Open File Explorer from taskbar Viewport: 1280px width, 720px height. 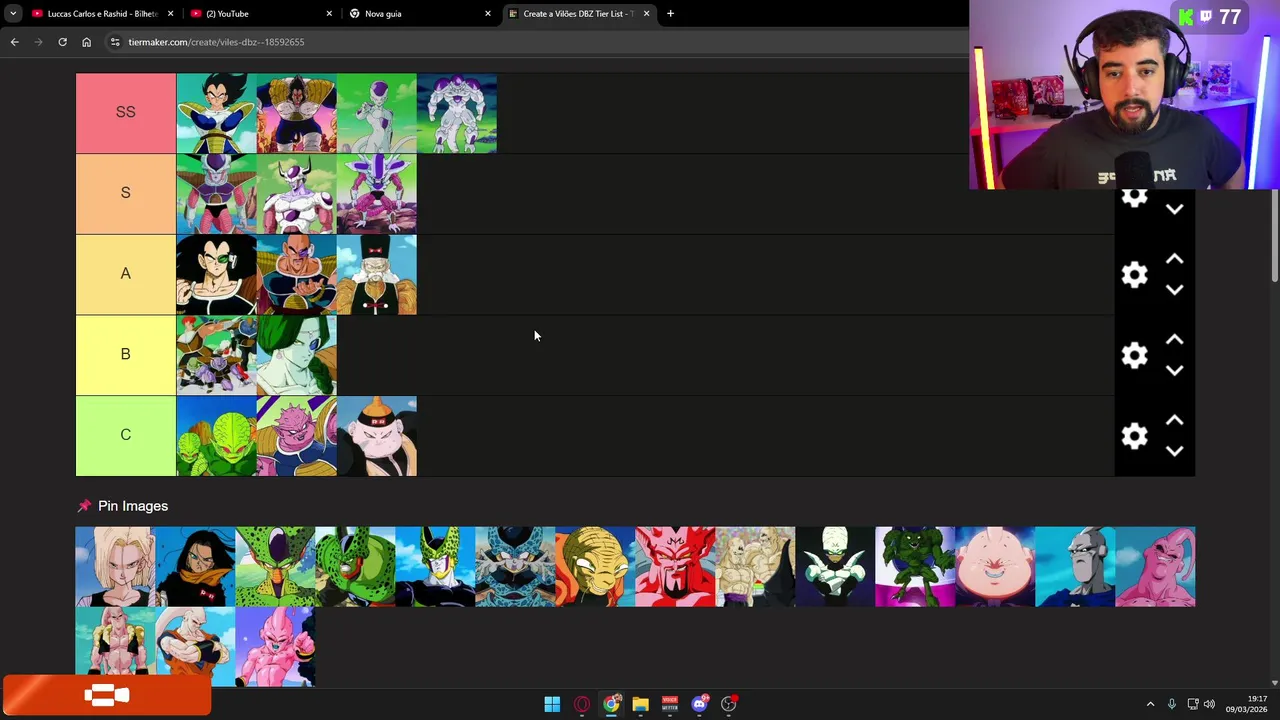(x=640, y=704)
